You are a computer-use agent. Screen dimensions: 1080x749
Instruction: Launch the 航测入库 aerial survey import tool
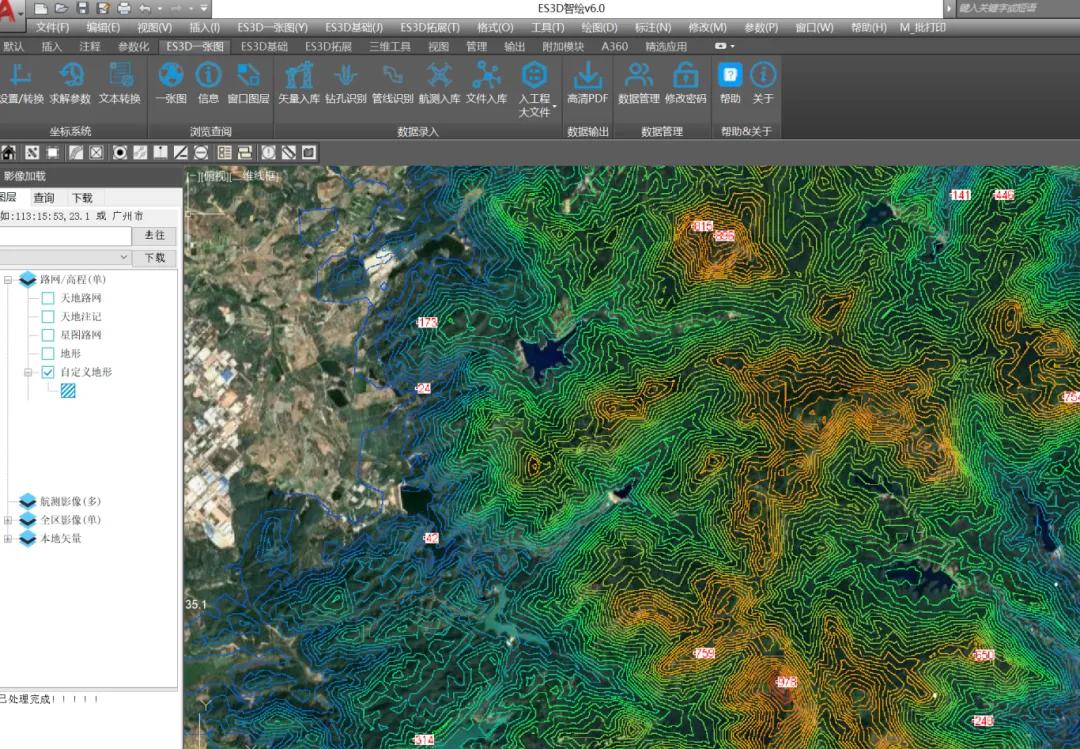439,76
